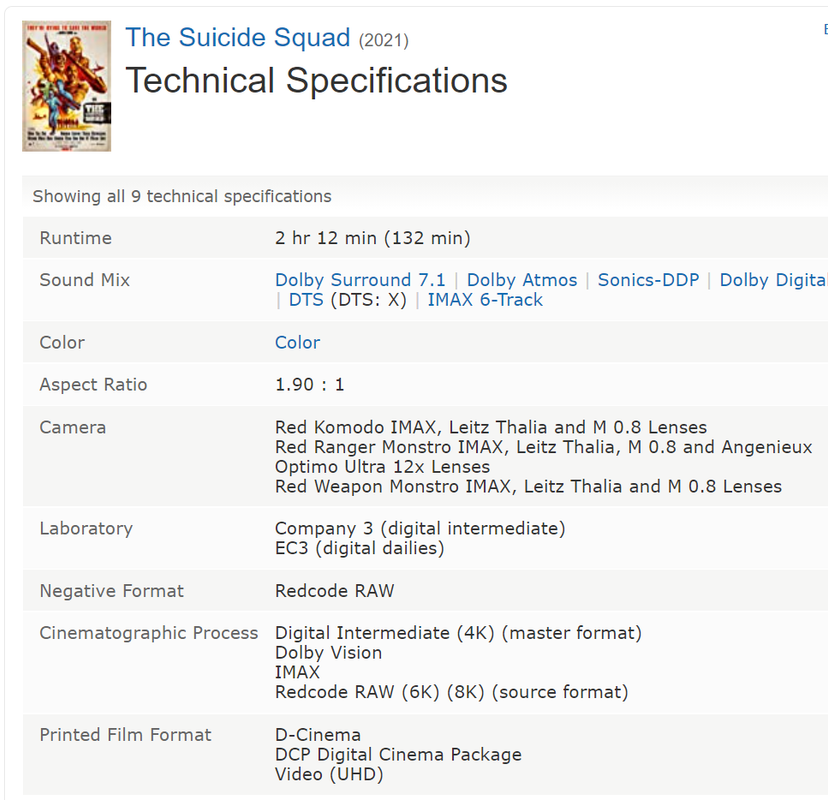Screen dimensions: 828x800
Task: Select the '2 hr 12 min (132 min)' value
Action: point(372,238)
